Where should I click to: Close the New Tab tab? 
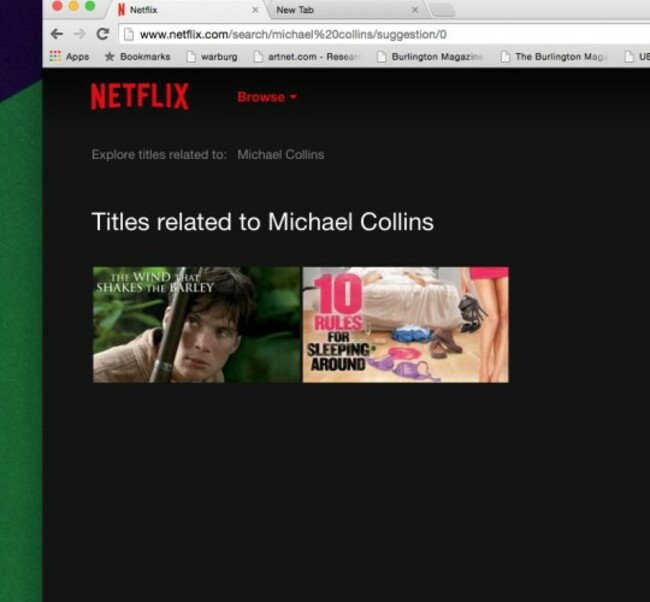[x=415, y=10]
